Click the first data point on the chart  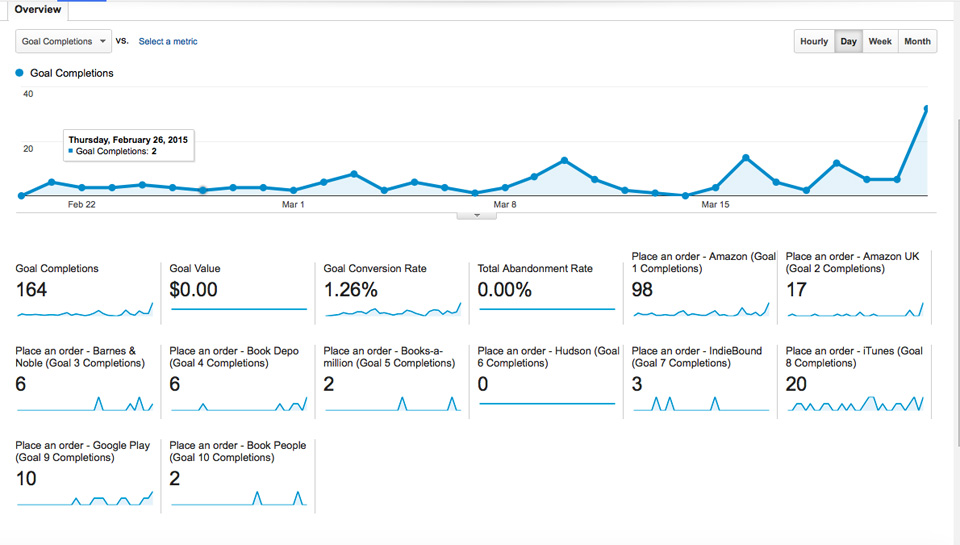click(21, 195)
